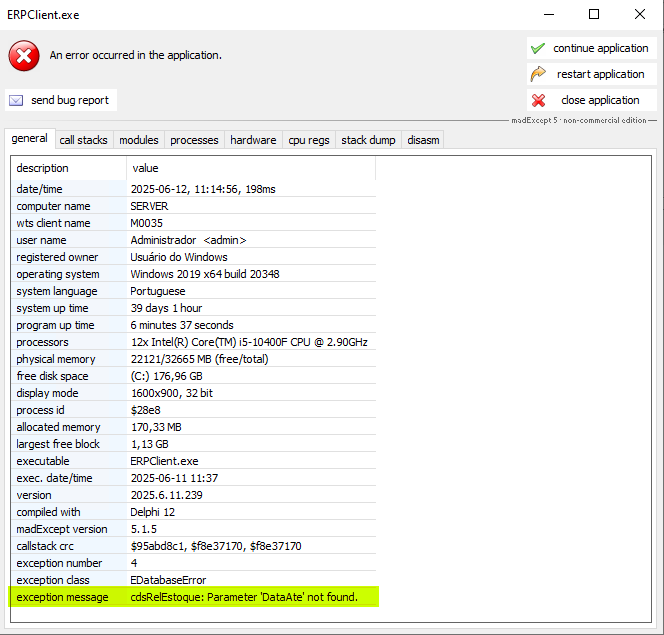Click the value column header
Image resolution: width=664 pixels, height=635 pixels.
coord(250,168)
